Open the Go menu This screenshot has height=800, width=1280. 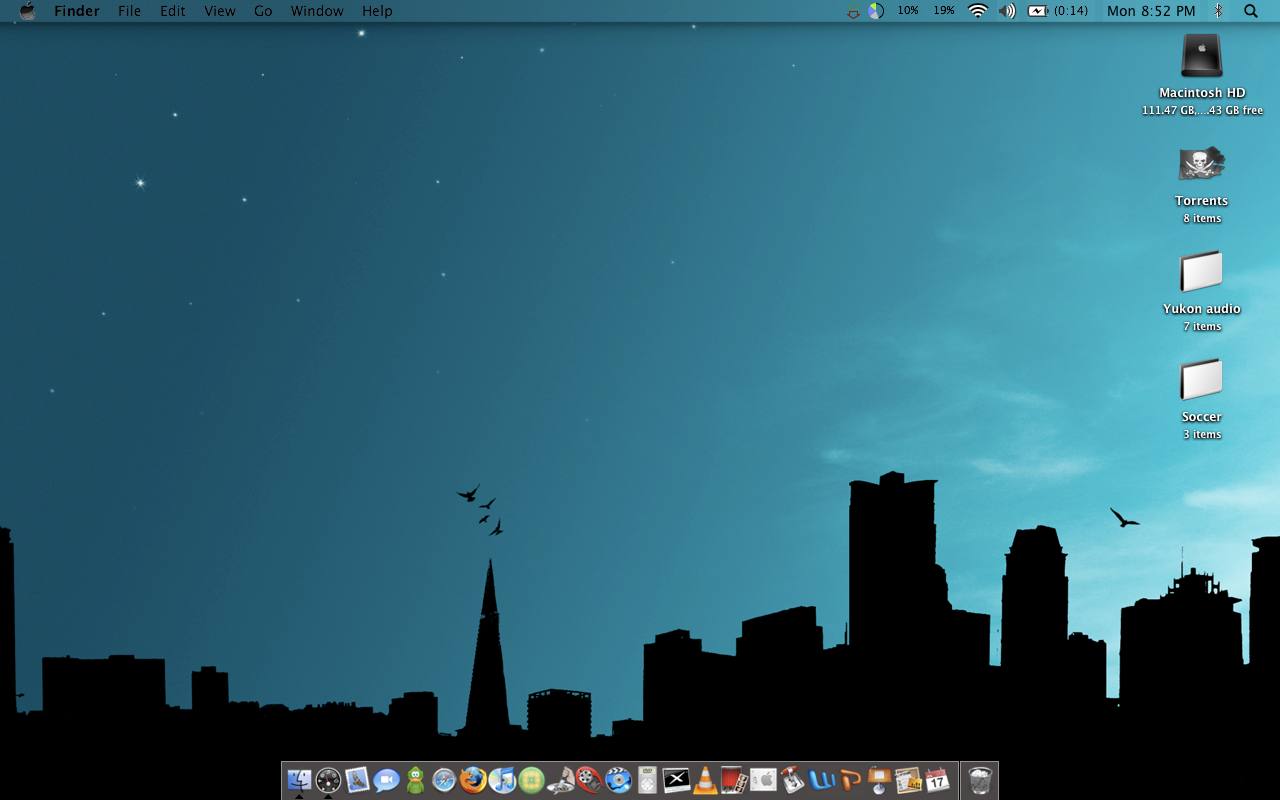263,11
